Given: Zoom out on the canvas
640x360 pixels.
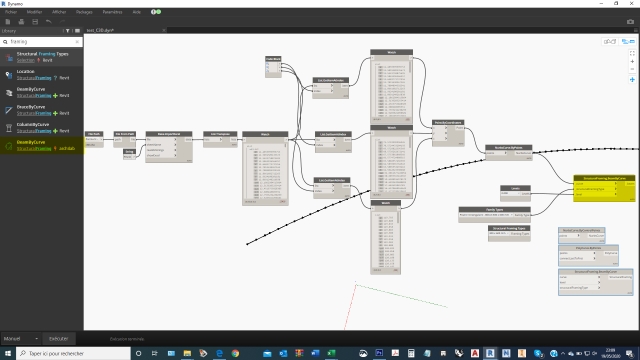Looking at the screenshot, I should [x=632, y=69].
